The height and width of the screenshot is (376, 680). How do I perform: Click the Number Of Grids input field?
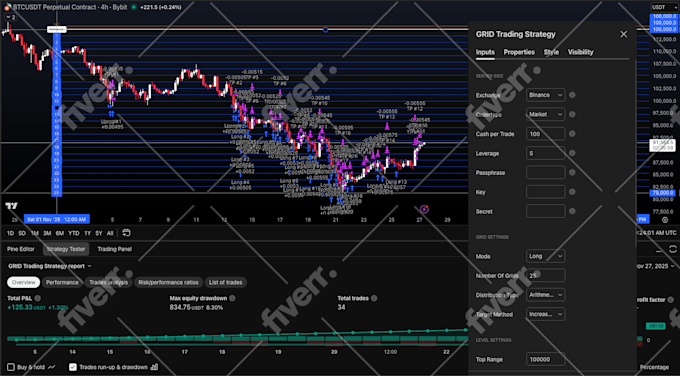[546, 275]
